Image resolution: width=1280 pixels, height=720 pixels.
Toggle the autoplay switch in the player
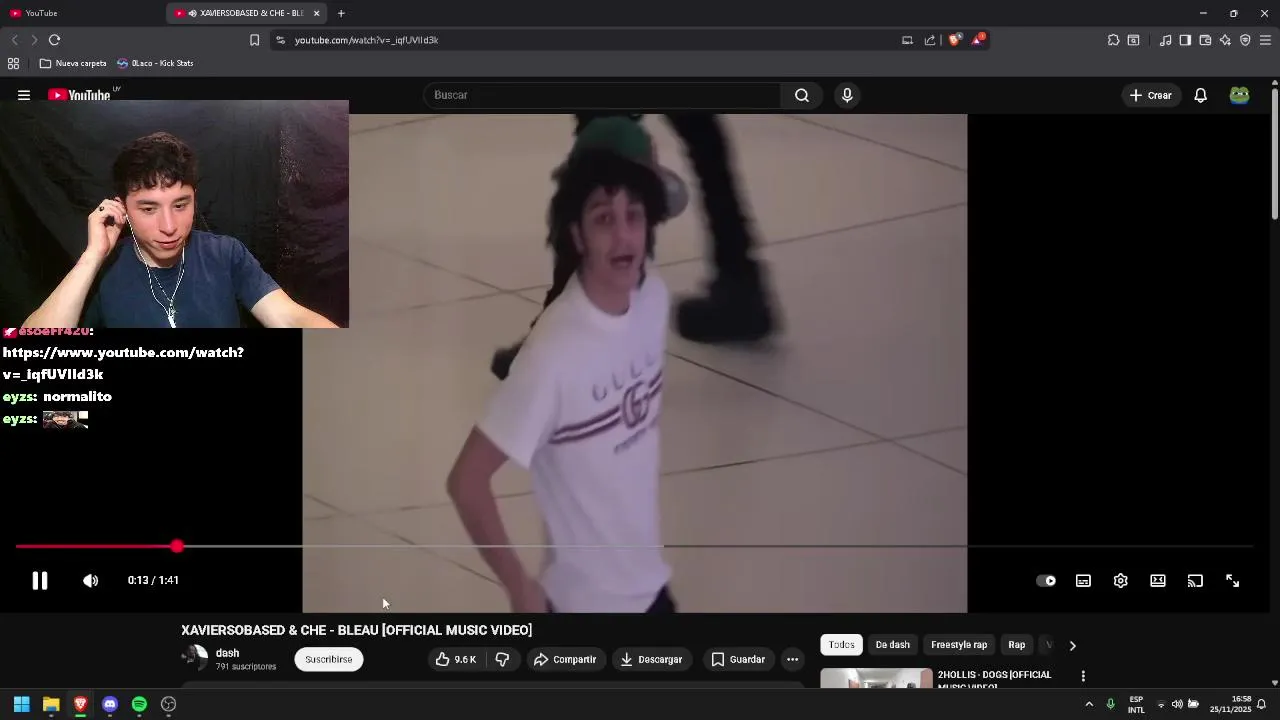[x=1046, y=580]
